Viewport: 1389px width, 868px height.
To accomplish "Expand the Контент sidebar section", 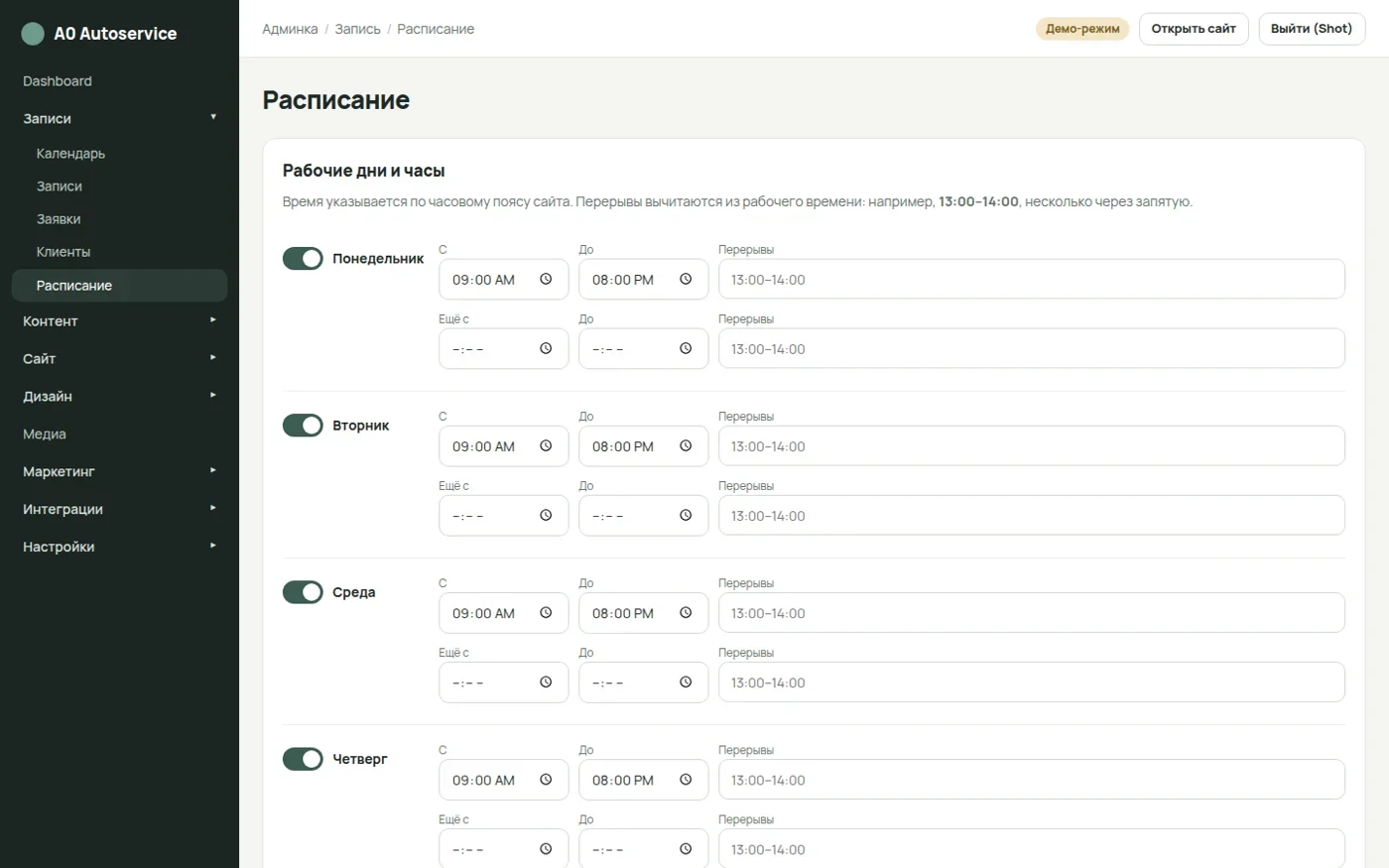I will [119, 321].
